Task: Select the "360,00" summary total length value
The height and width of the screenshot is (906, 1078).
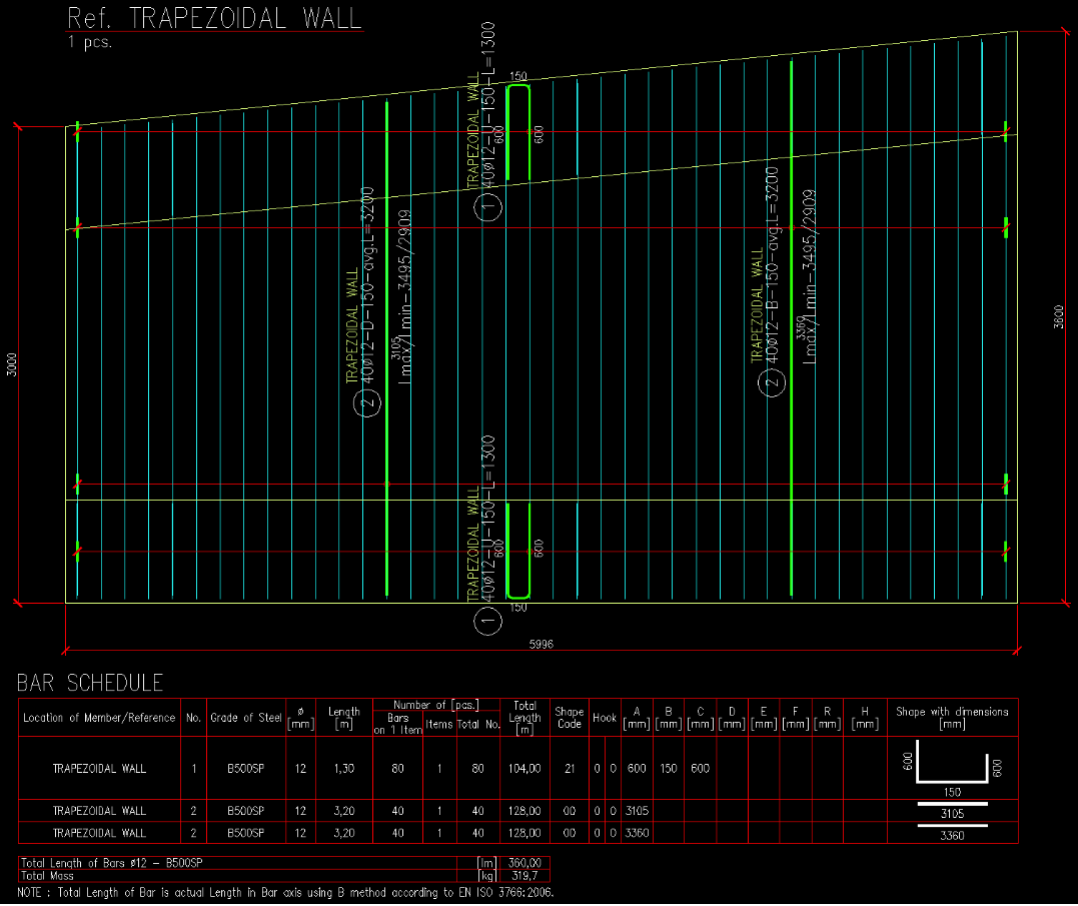Action: [x=525, y=863]
